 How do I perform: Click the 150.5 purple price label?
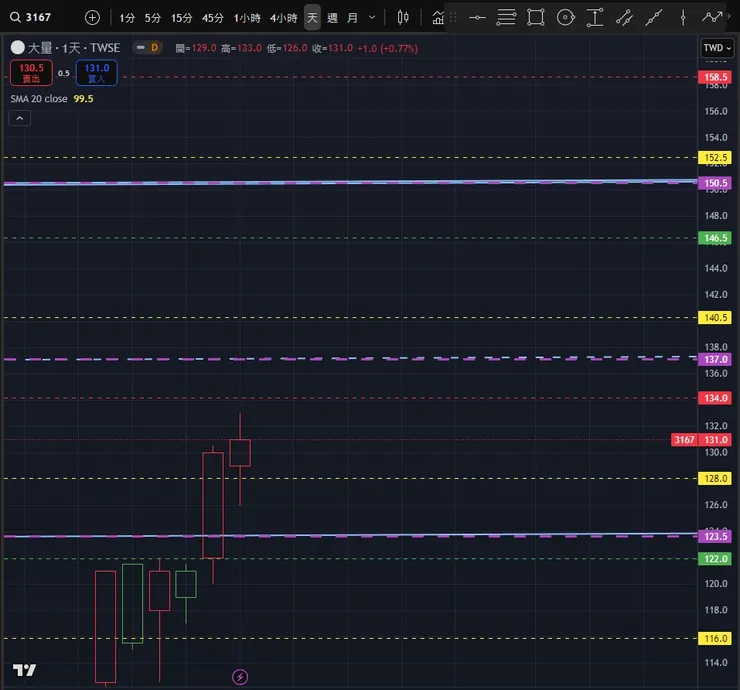click(x=715, y=183)
